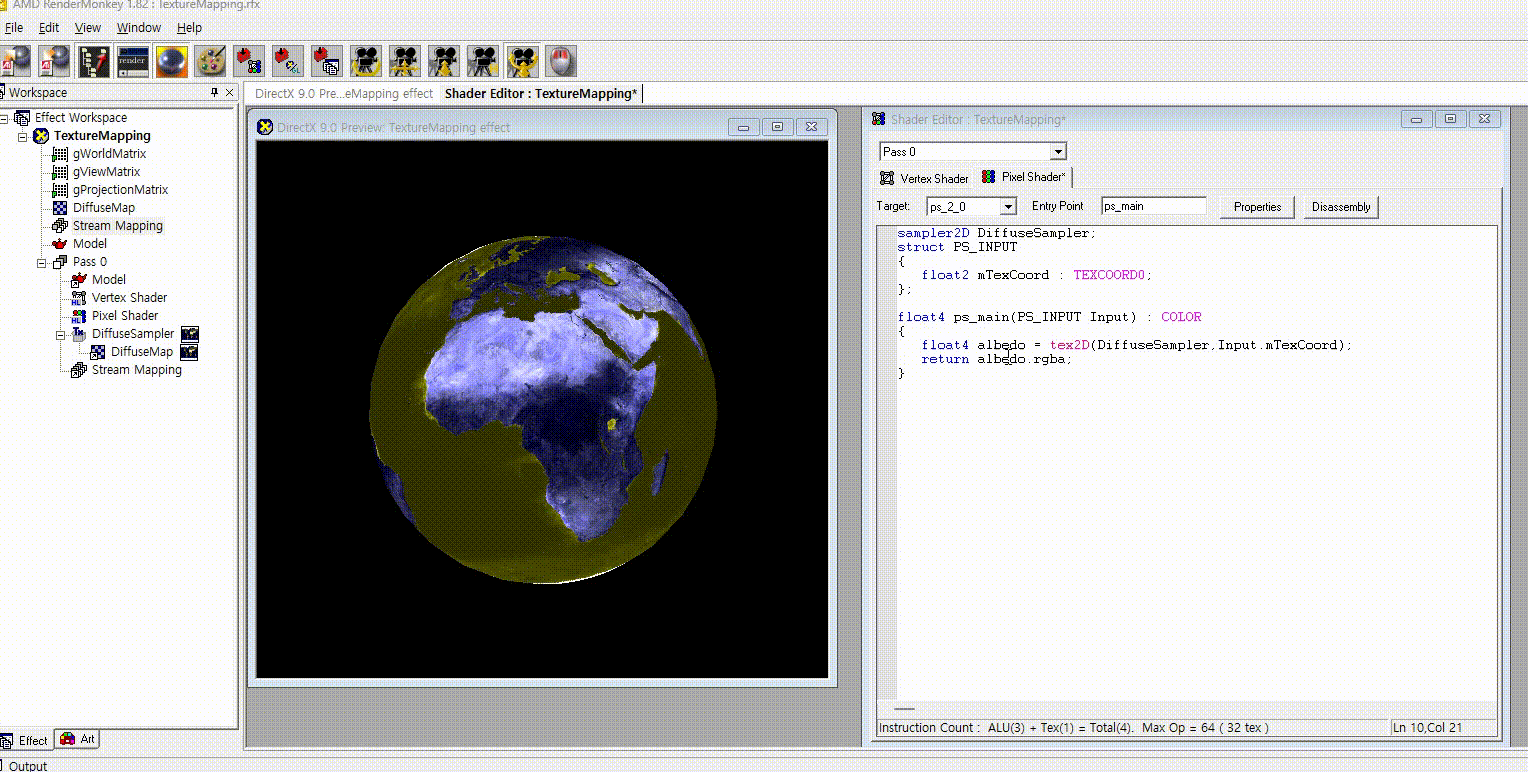Switch to the Vertex Shader tab
This screenshot has width=1528, height=772.
click(x=924, y=178)
